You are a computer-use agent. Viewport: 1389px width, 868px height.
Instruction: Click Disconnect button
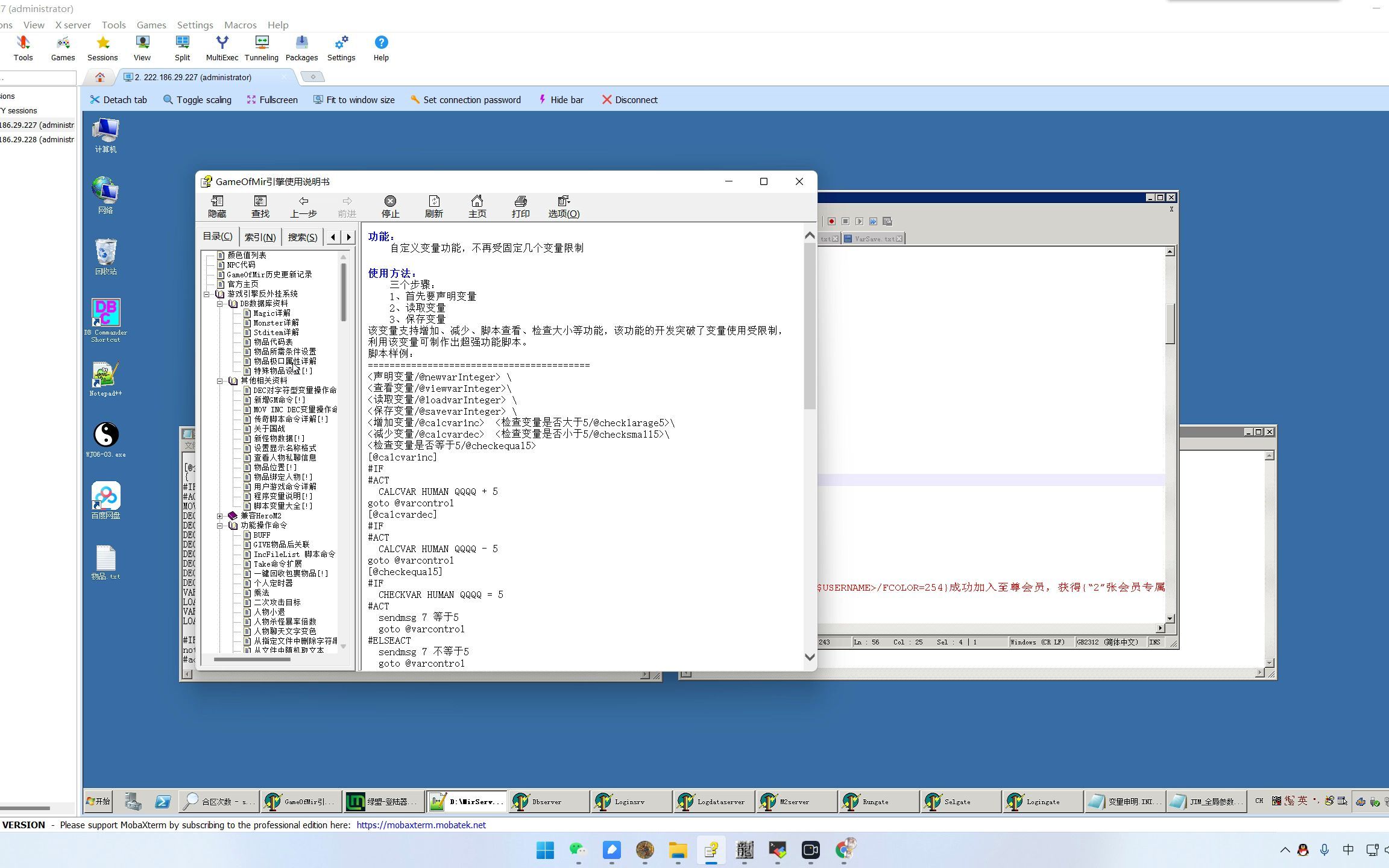[629, 100]
